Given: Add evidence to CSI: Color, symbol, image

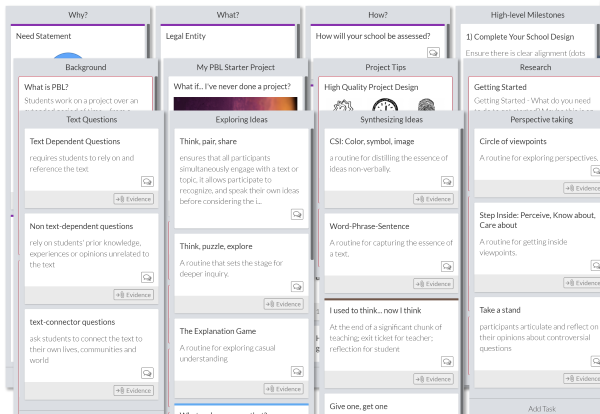Looking at the screenshot, I should click(434, 199).
